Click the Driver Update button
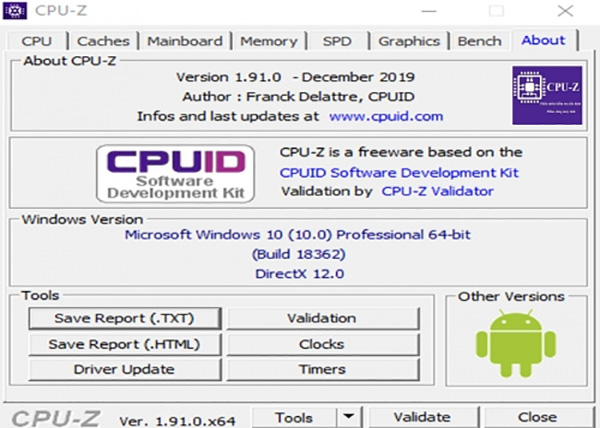This screenshot has width=600, height=428. (x=125, y=369)
